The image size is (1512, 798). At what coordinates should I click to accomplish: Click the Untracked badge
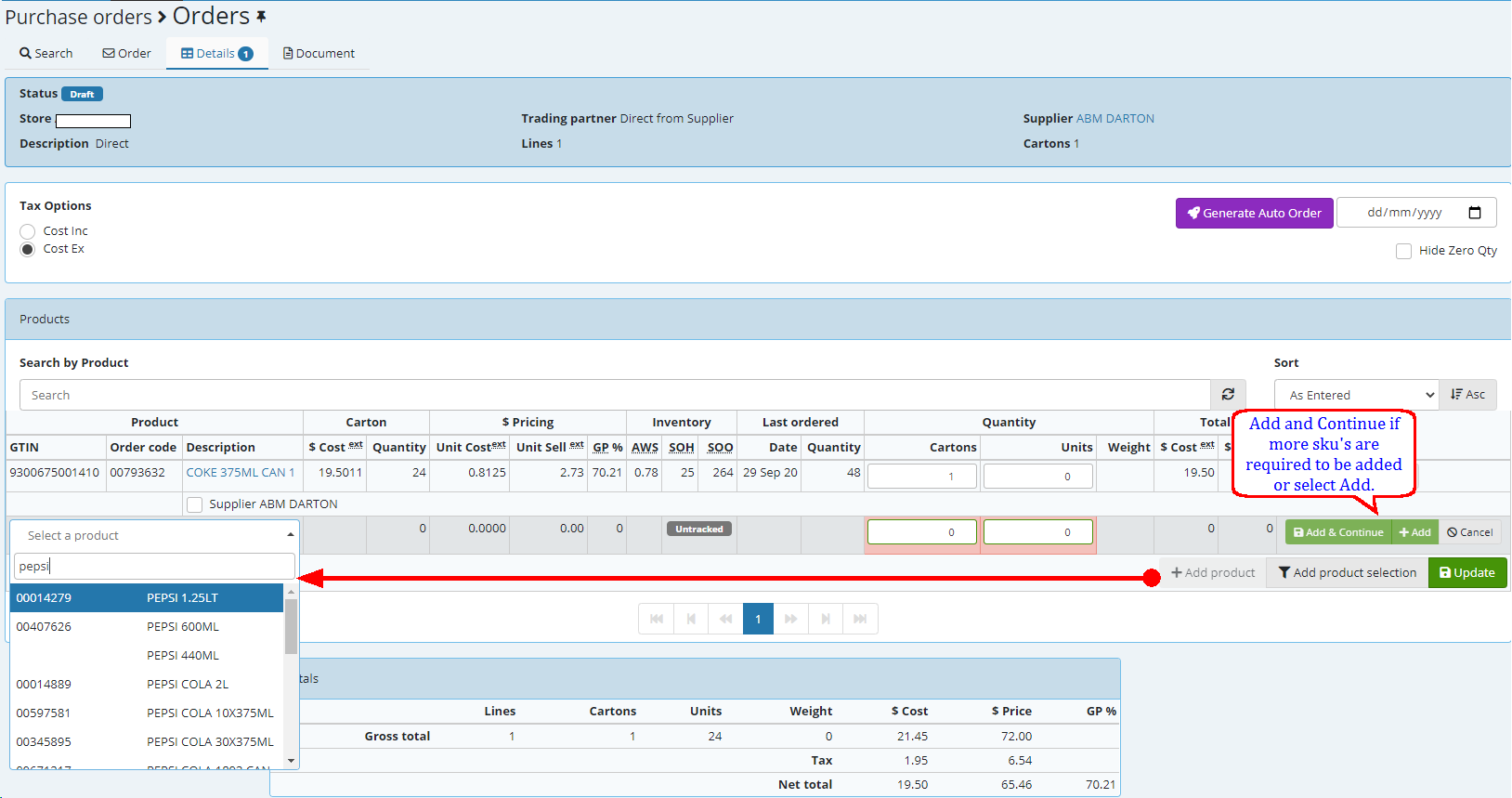tap(699, 530)
